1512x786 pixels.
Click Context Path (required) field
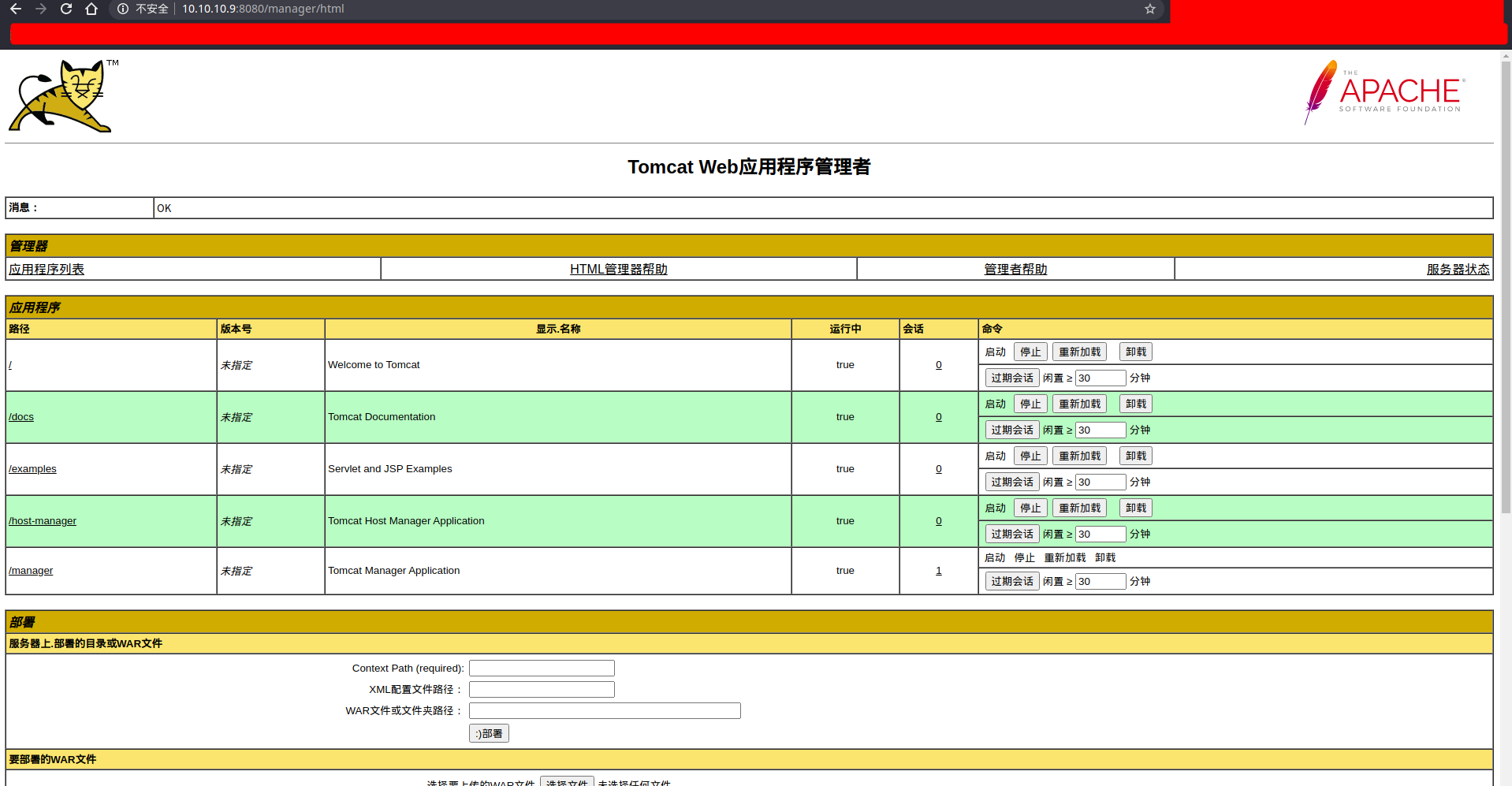542,668
